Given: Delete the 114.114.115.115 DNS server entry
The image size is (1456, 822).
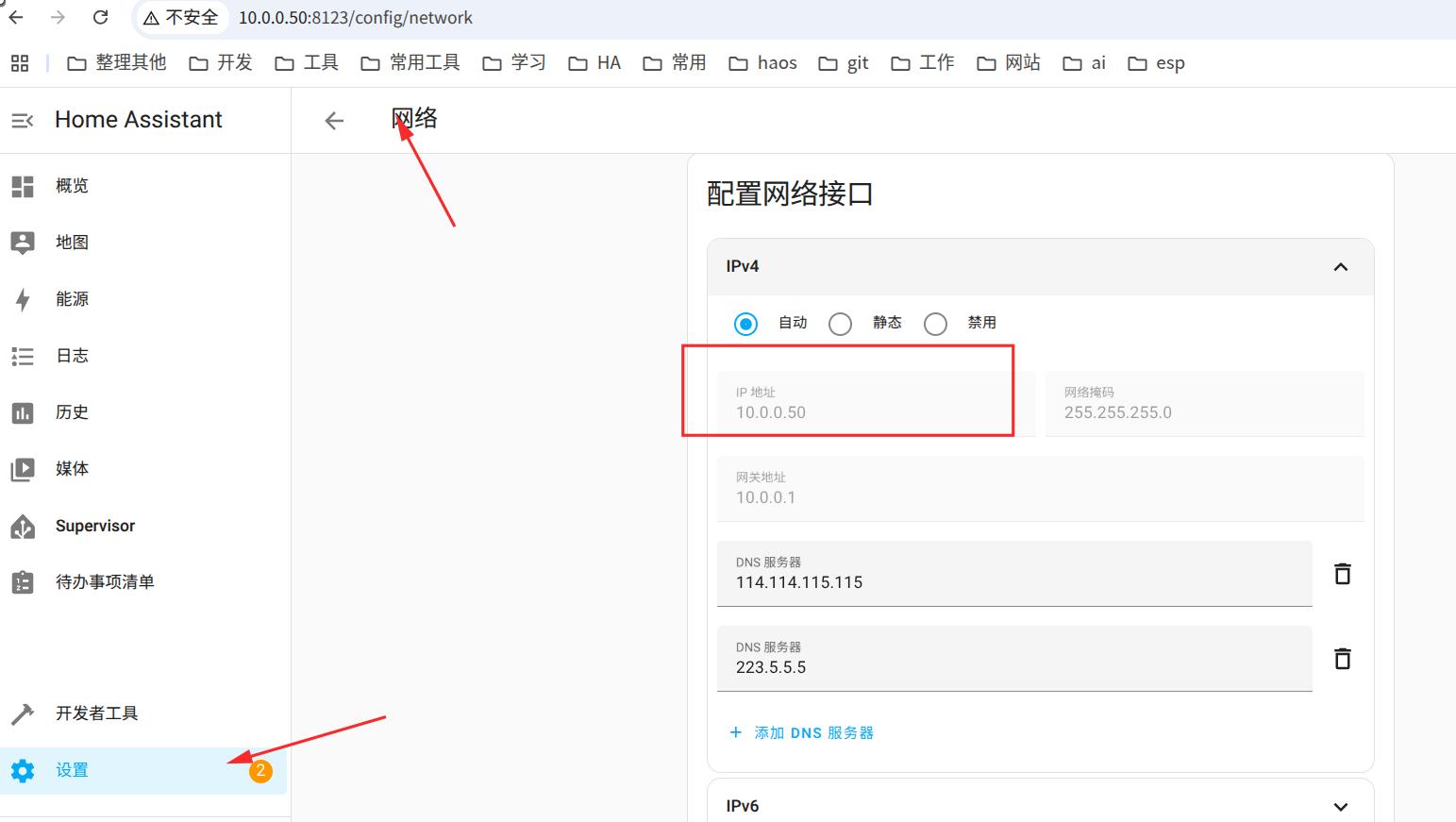Looking at the screenshot, I should [x=1342, y=573].
